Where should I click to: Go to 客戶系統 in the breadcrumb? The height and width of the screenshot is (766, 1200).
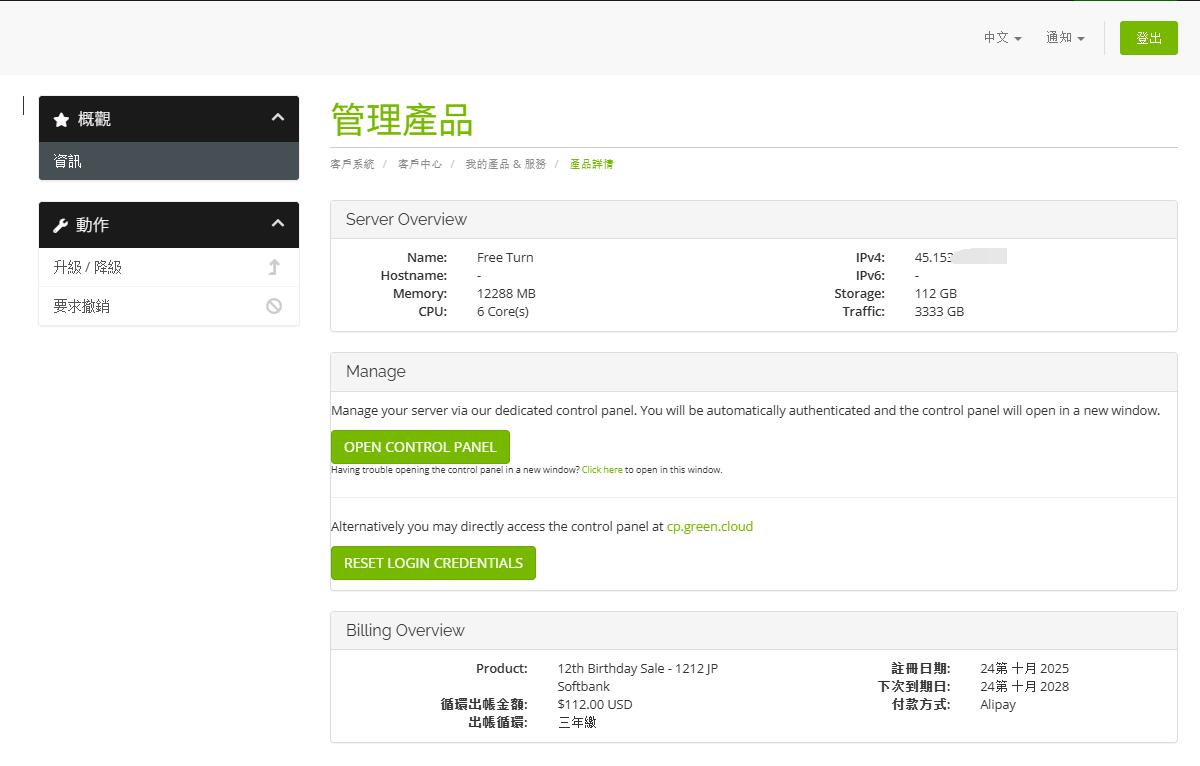click(352, 164)
